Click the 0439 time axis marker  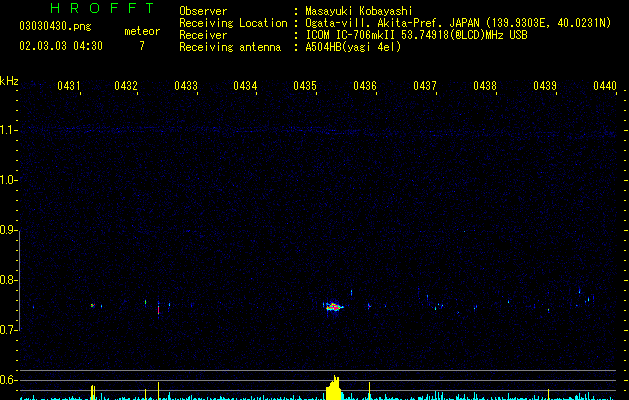pos(545,86)
